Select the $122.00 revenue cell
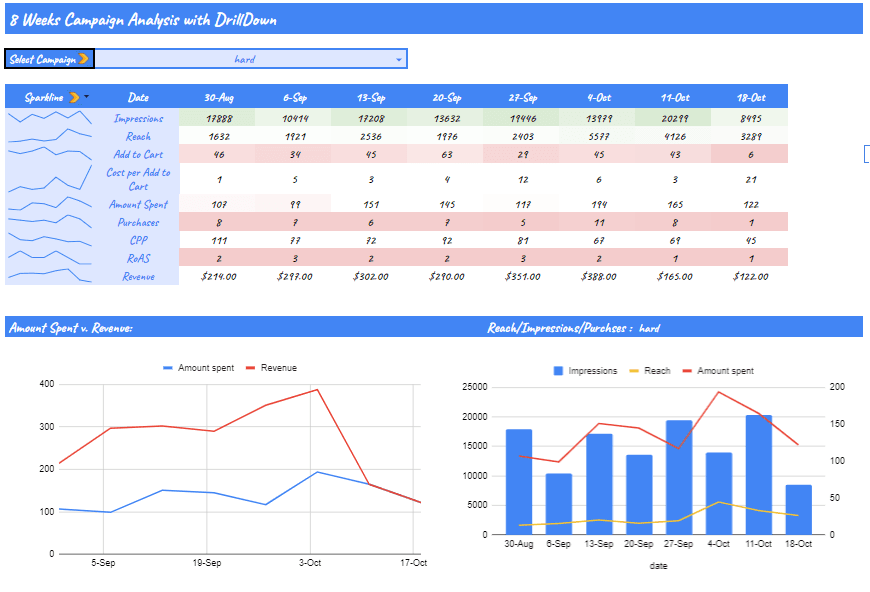 (751, 276)
